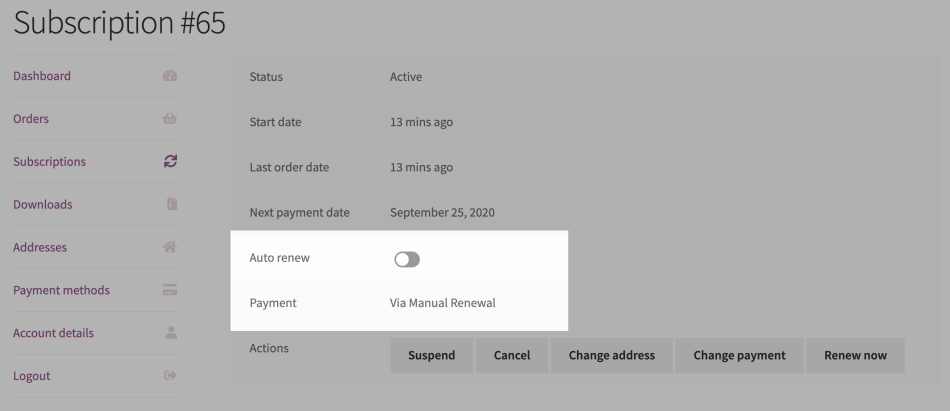Go to the Orders menu item
The width and height of the screenshot is (950, 411).
(x=31, y=119)
